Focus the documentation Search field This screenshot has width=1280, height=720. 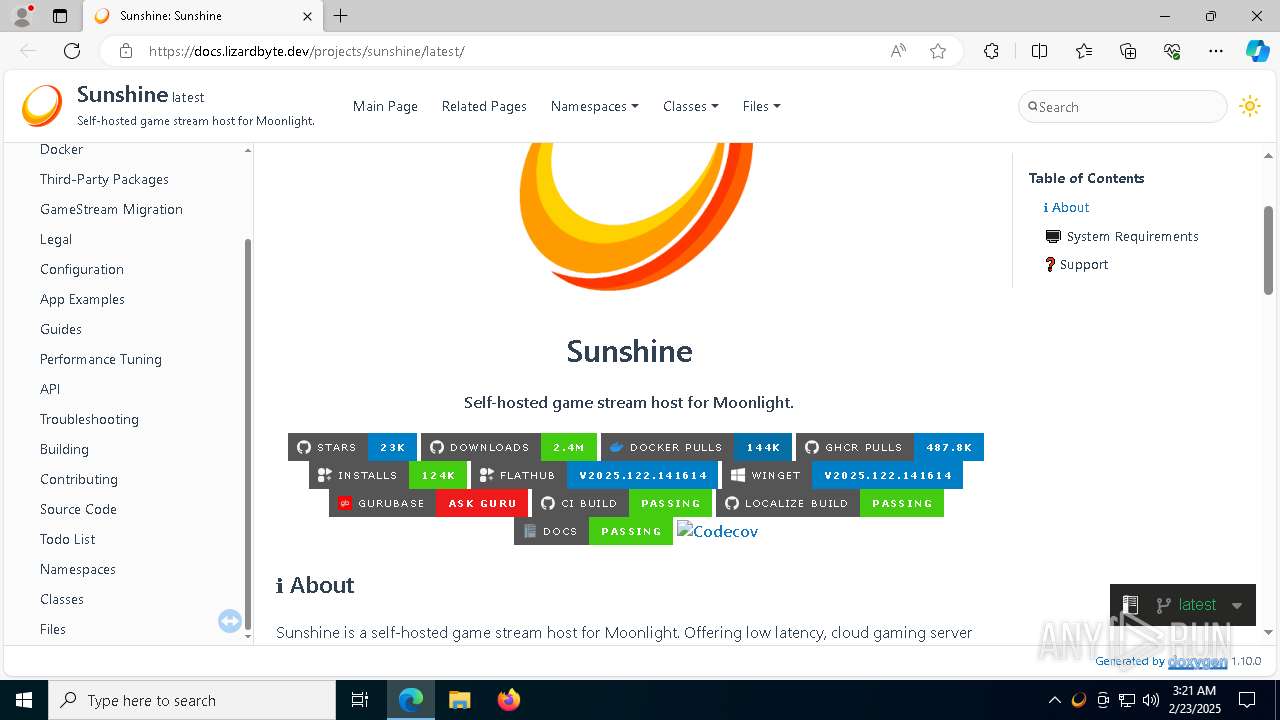(x=1122, y=107)
